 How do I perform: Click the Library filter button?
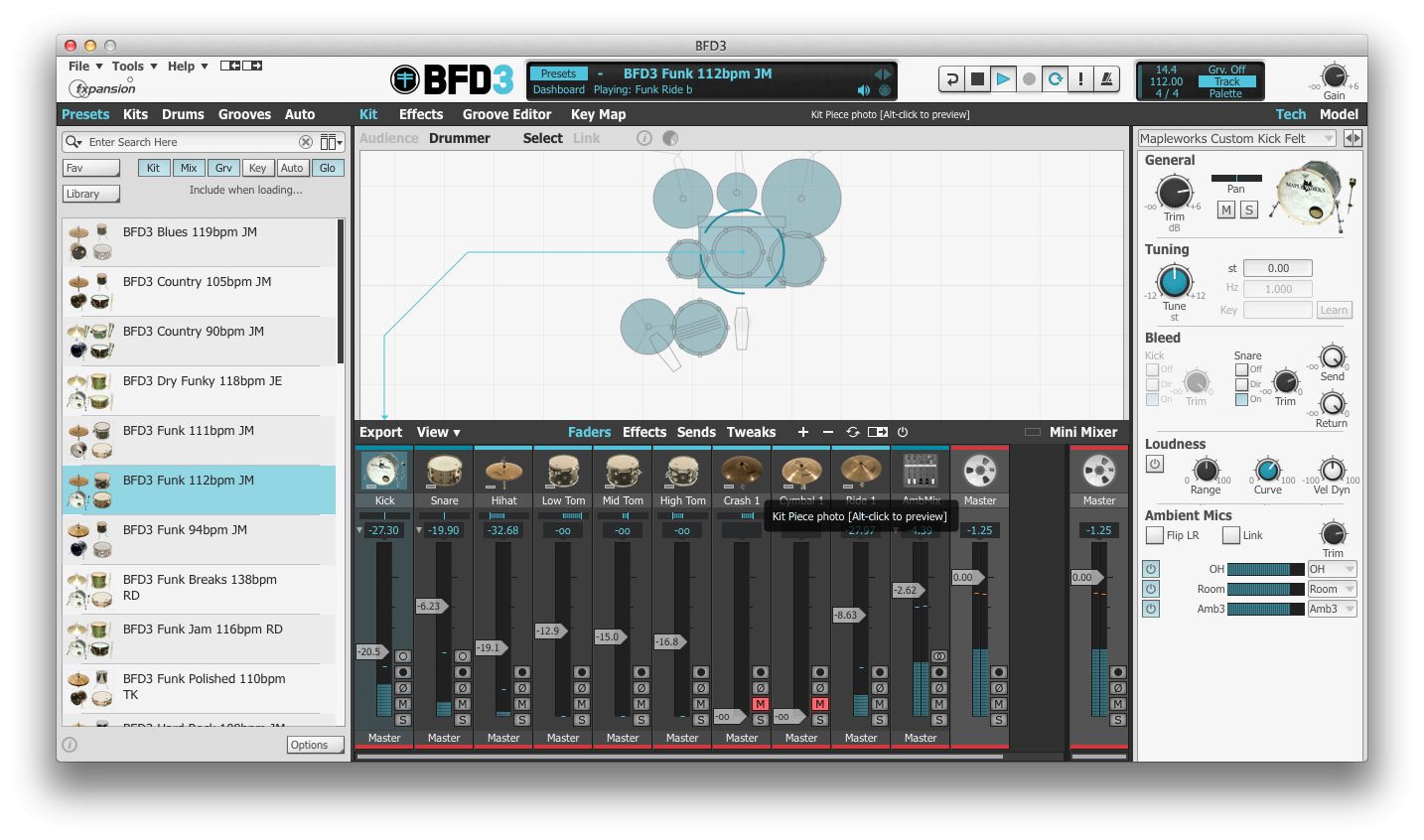coord(91,194)
